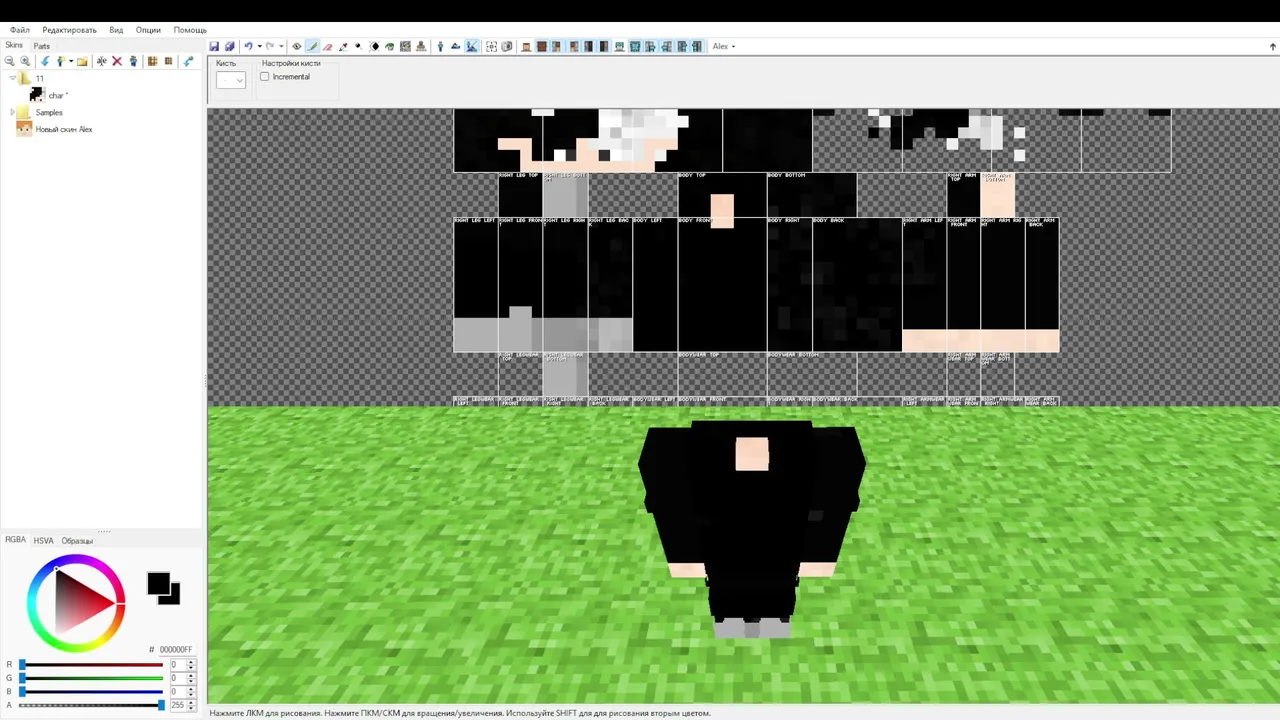Switch to the Skins tab
The height and width of the screenshot is (720, 1280).
point(14,45)
